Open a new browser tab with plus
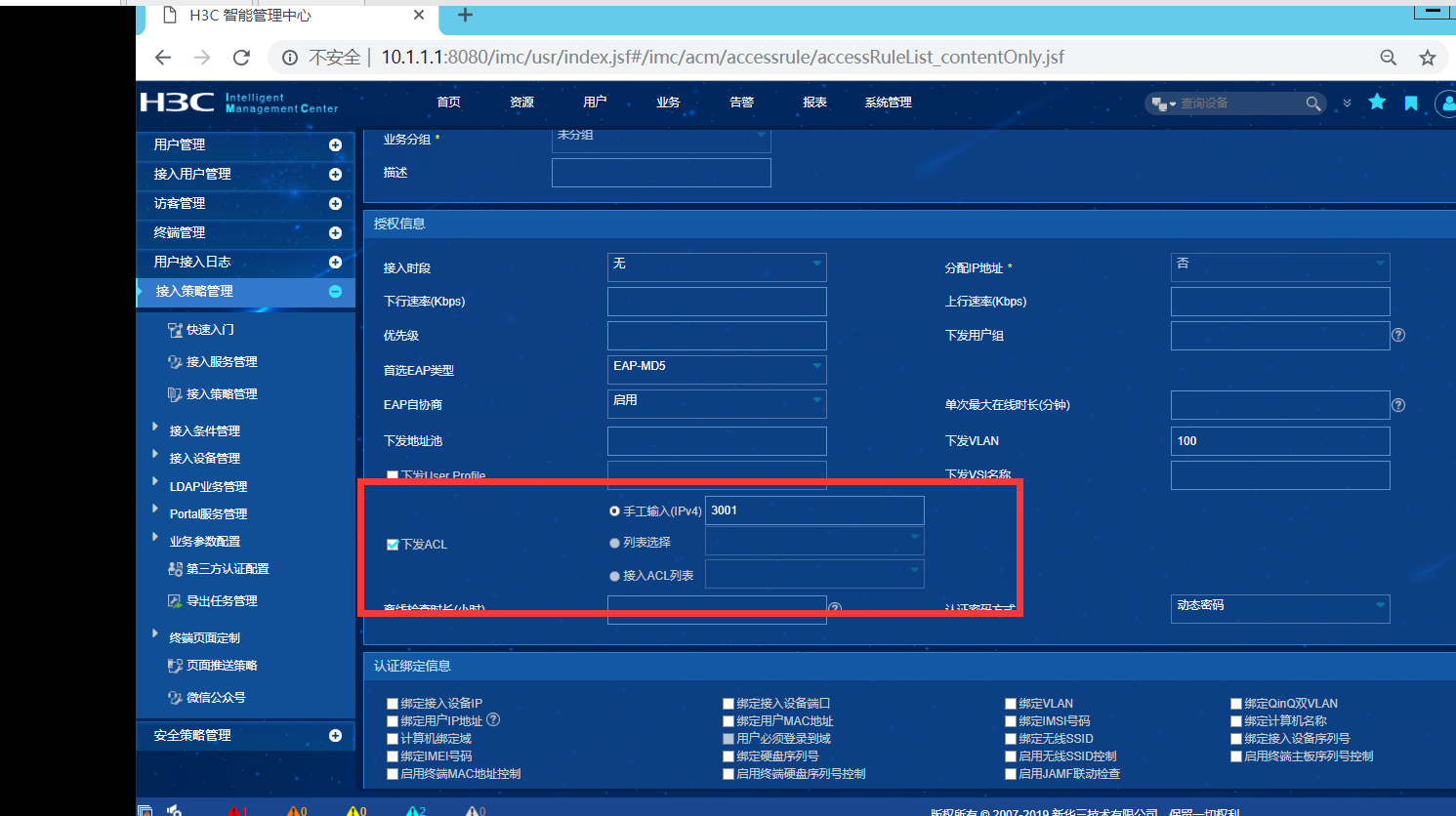The height and width of the screenshot is (816, 1456). (465, 15)
